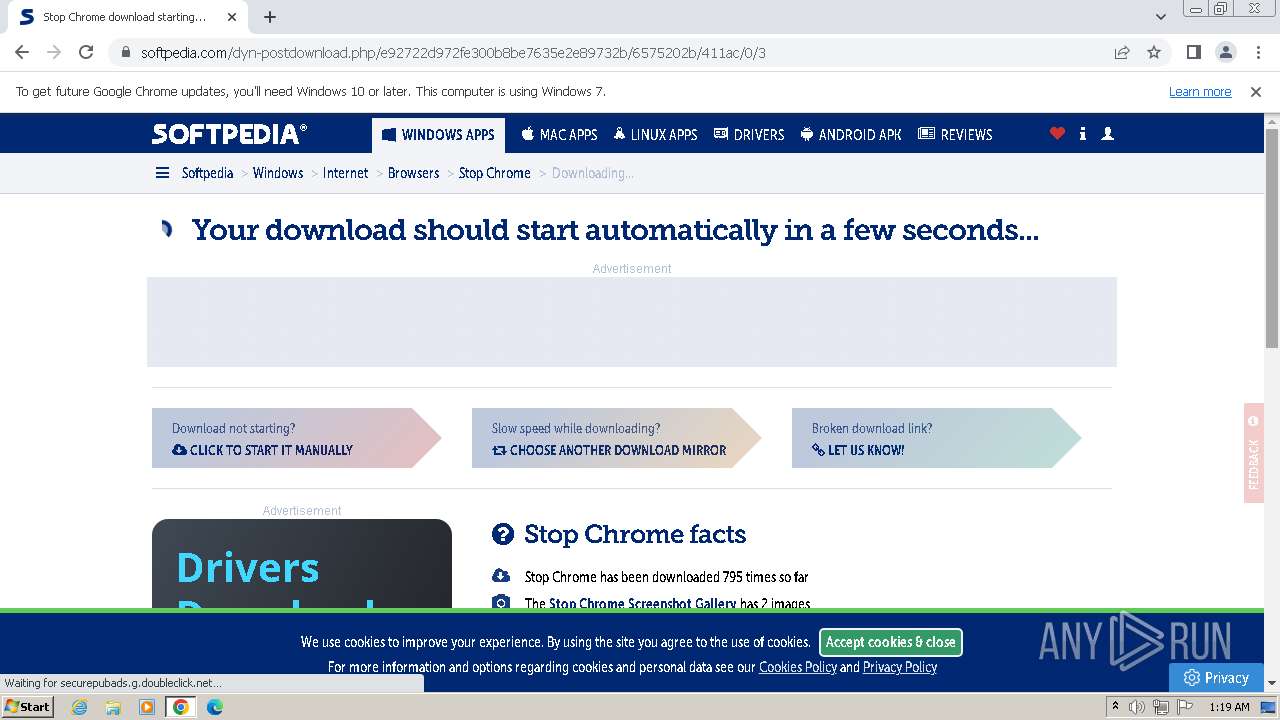Image resolution: width=1280 pixels, height=720 pixels.
Task: Reload the page with refresh icon
Action: coord(86,52)
